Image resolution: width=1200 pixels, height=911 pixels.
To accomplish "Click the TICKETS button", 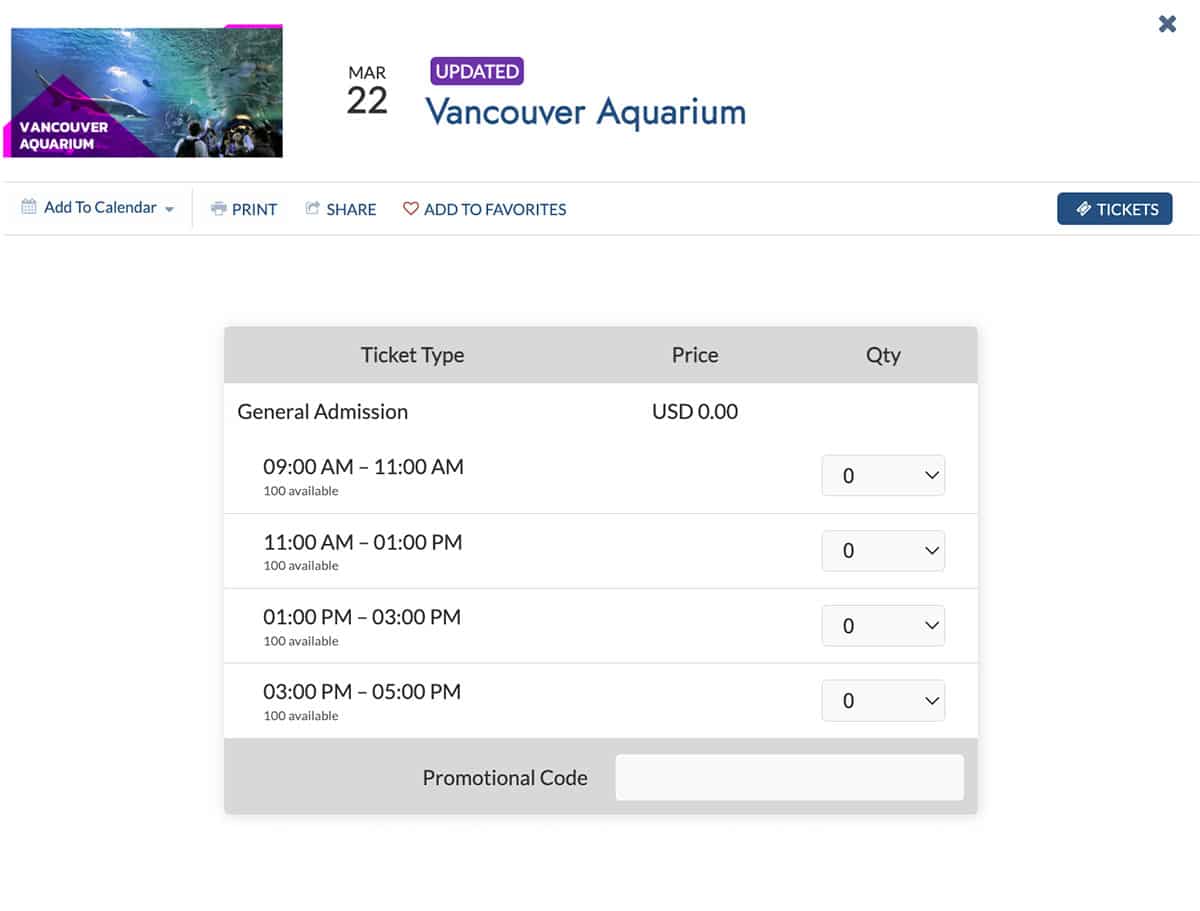I will click(x=1115, y=209).
